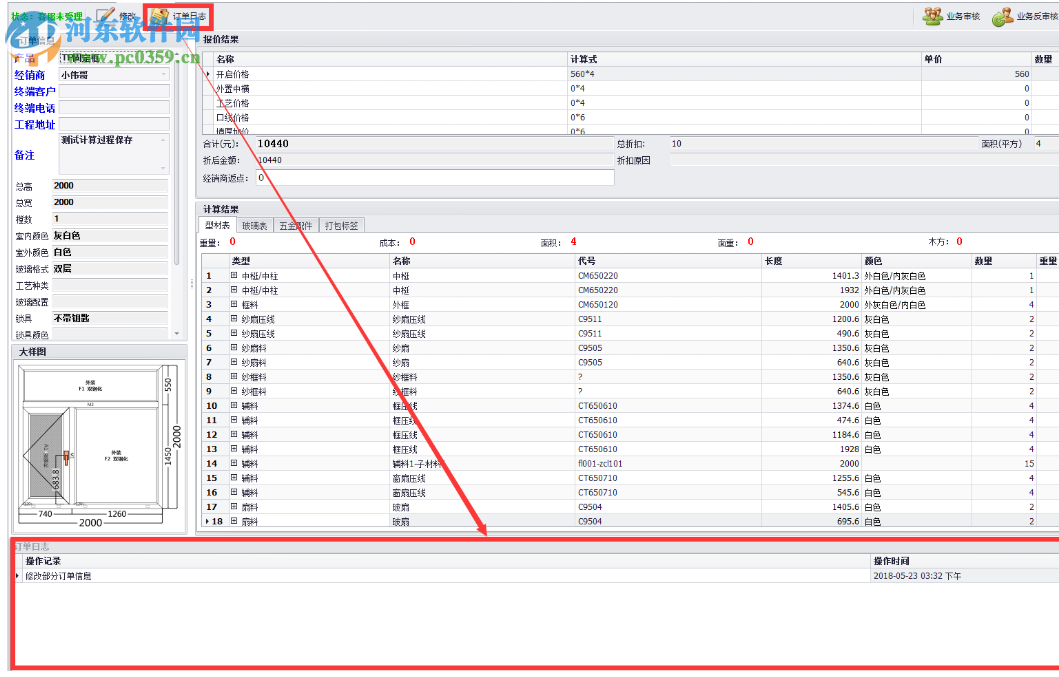This screenshot has height=677, width=1059.
Task: Expand row 10 辅料 plus box
Action: click(x=234, y=405)
